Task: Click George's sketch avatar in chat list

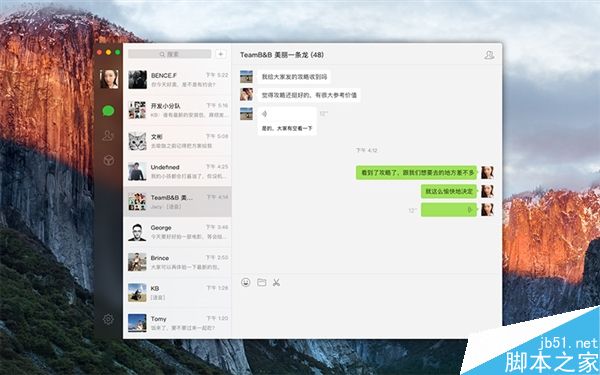Action: click(137, 232)
